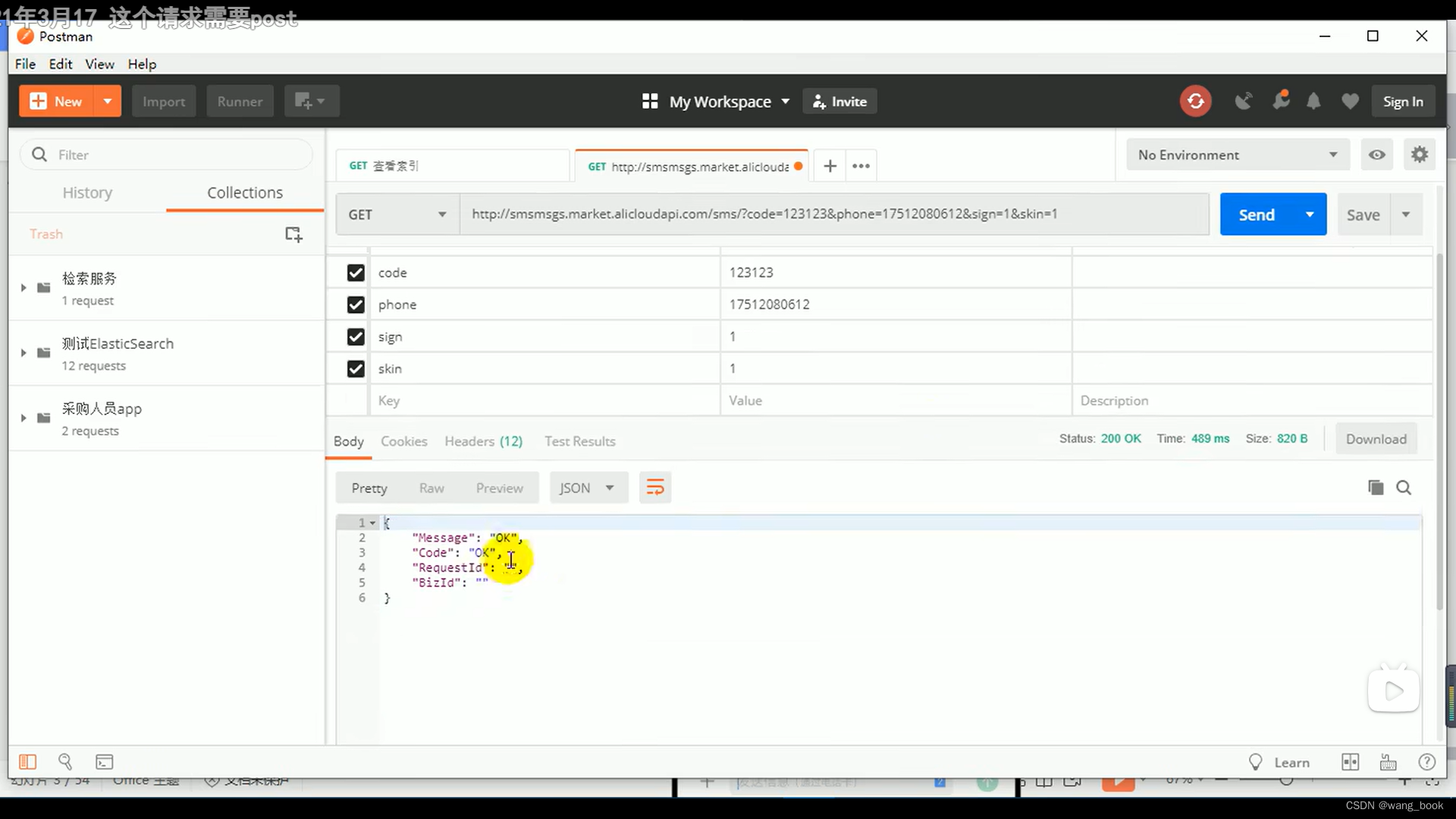The width and height of the screenshot is (1456, 819).
Task: Open the manage environments gear icon
Action: [x=1420, y=155]
